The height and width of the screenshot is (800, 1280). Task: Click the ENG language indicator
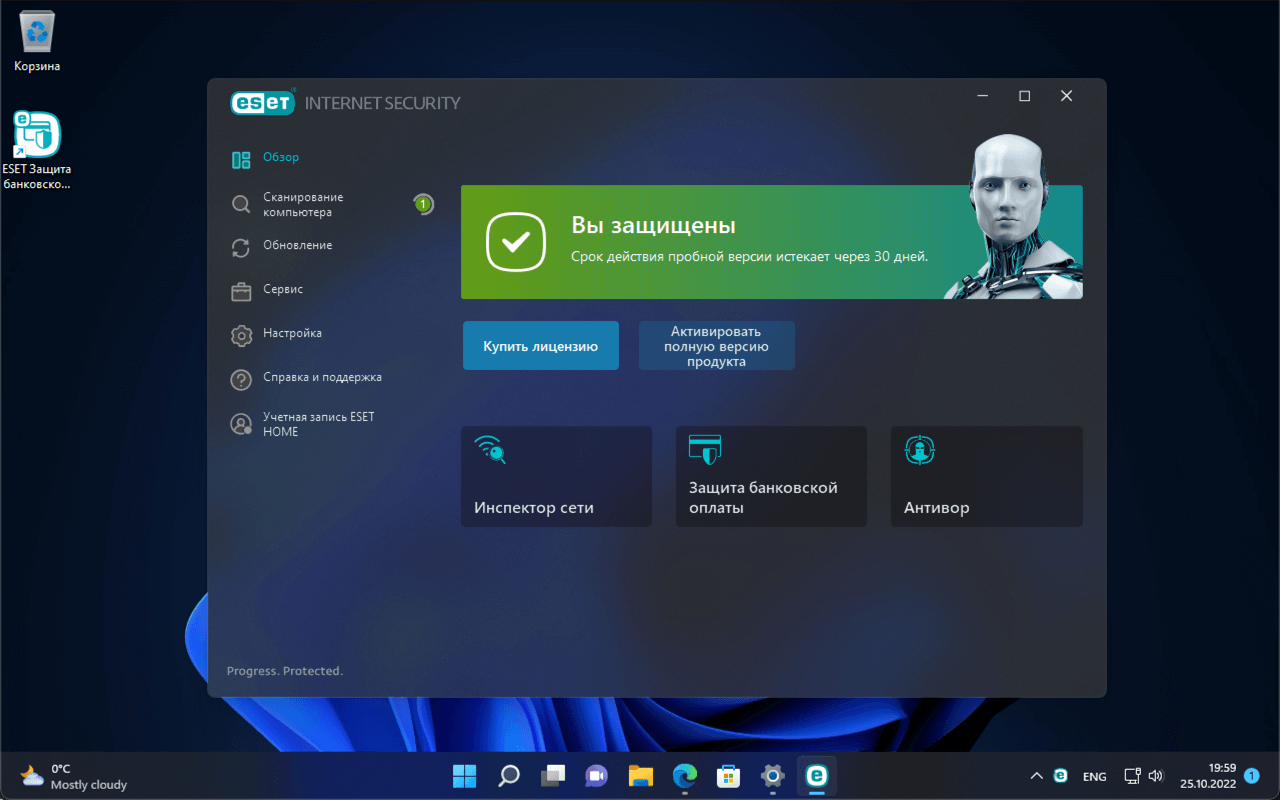(x=1094, y=775)
